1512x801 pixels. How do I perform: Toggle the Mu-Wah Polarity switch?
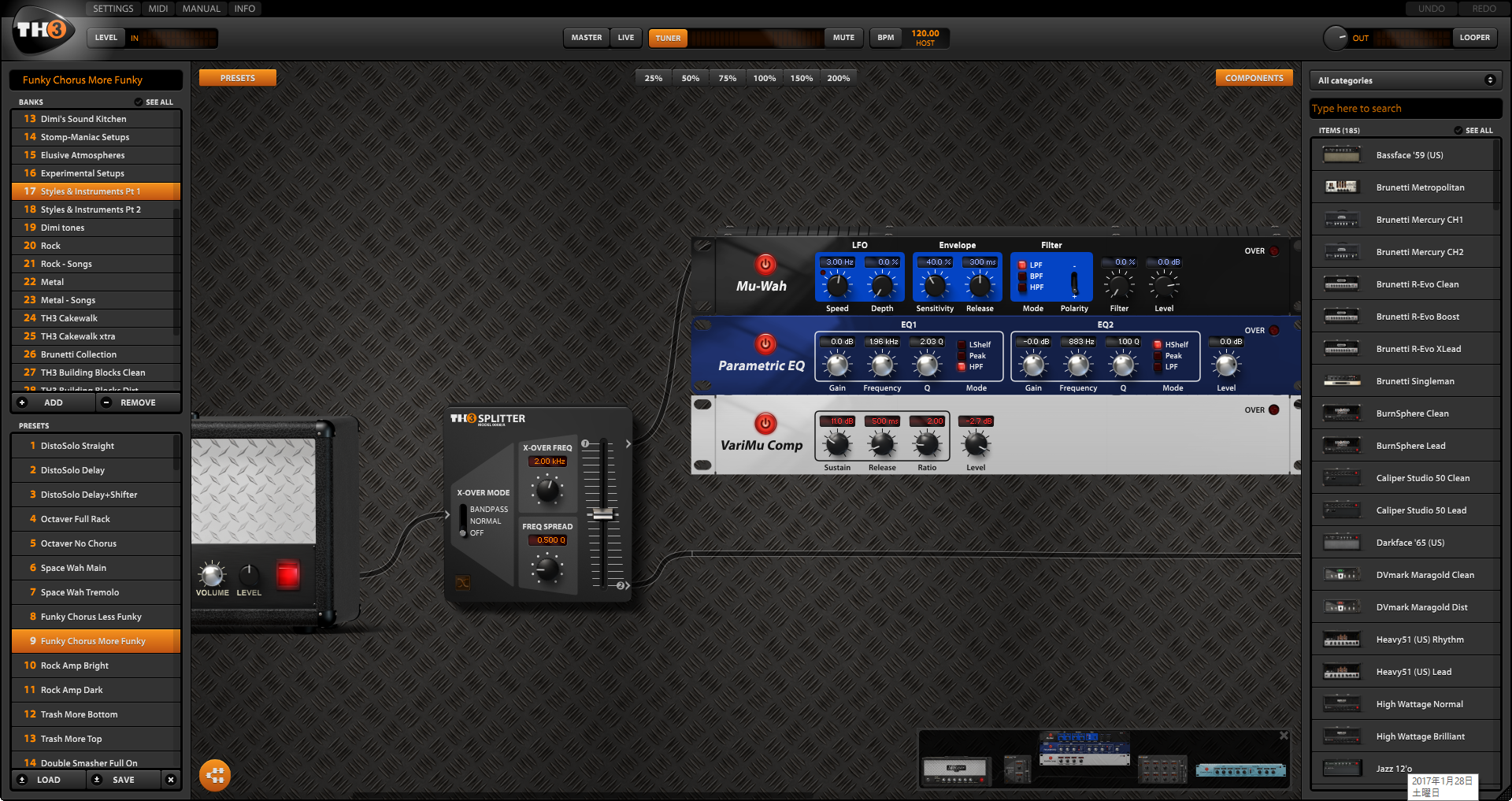(x=1074, y=282)
